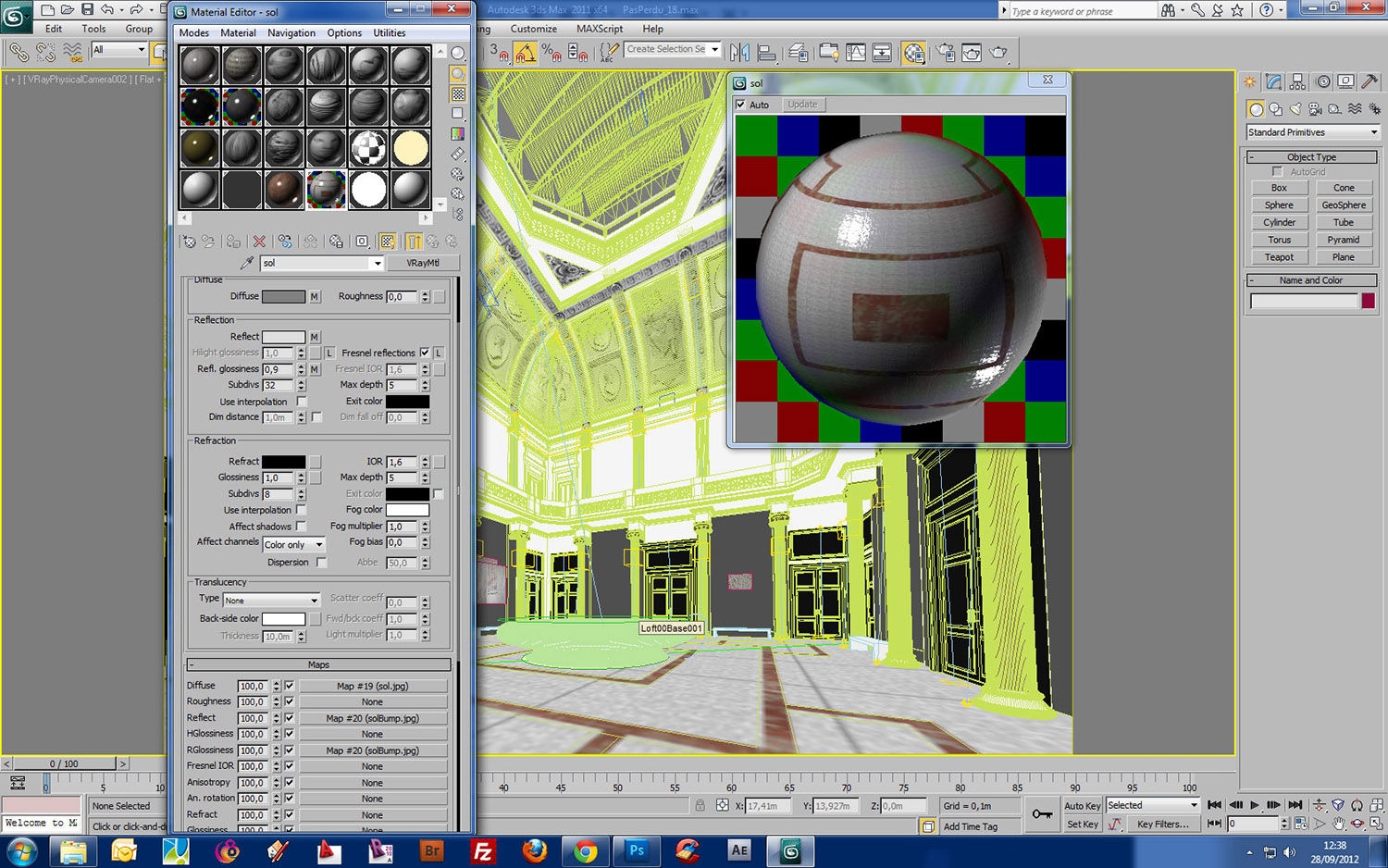Click the teapot Render Setup icon
This screenshot has width=1388, height=868.
[945, 53]
